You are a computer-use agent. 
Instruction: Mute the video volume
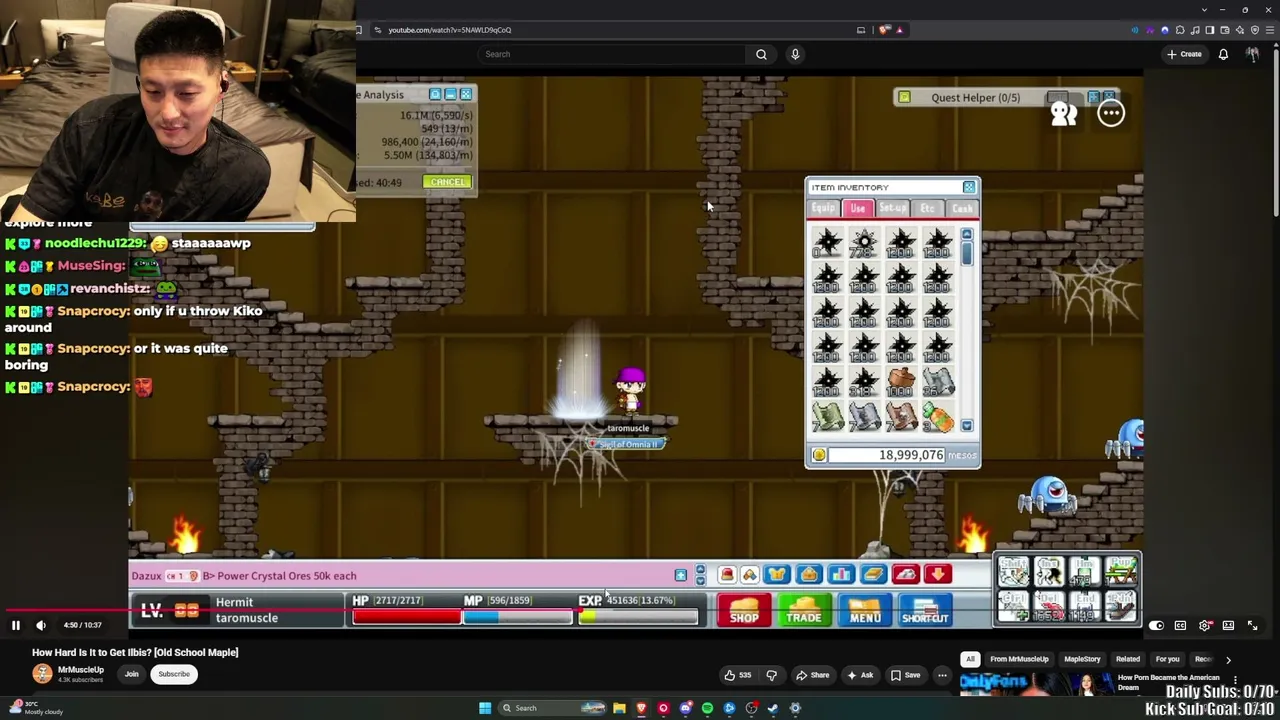pyautogui.click(x=41, y=625)
